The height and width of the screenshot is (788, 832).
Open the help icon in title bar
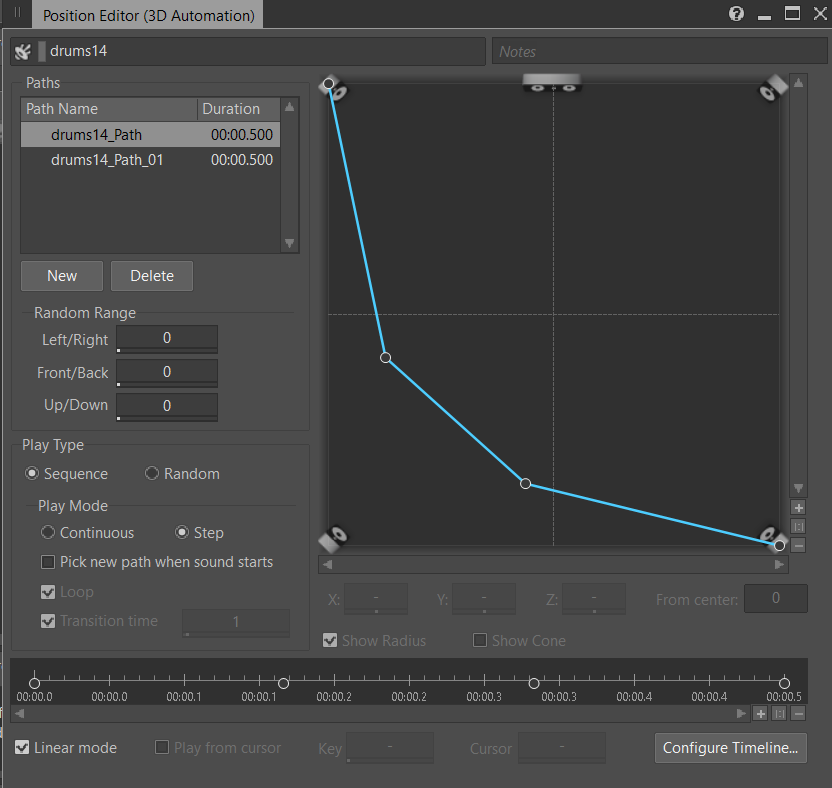pos(736,13)
